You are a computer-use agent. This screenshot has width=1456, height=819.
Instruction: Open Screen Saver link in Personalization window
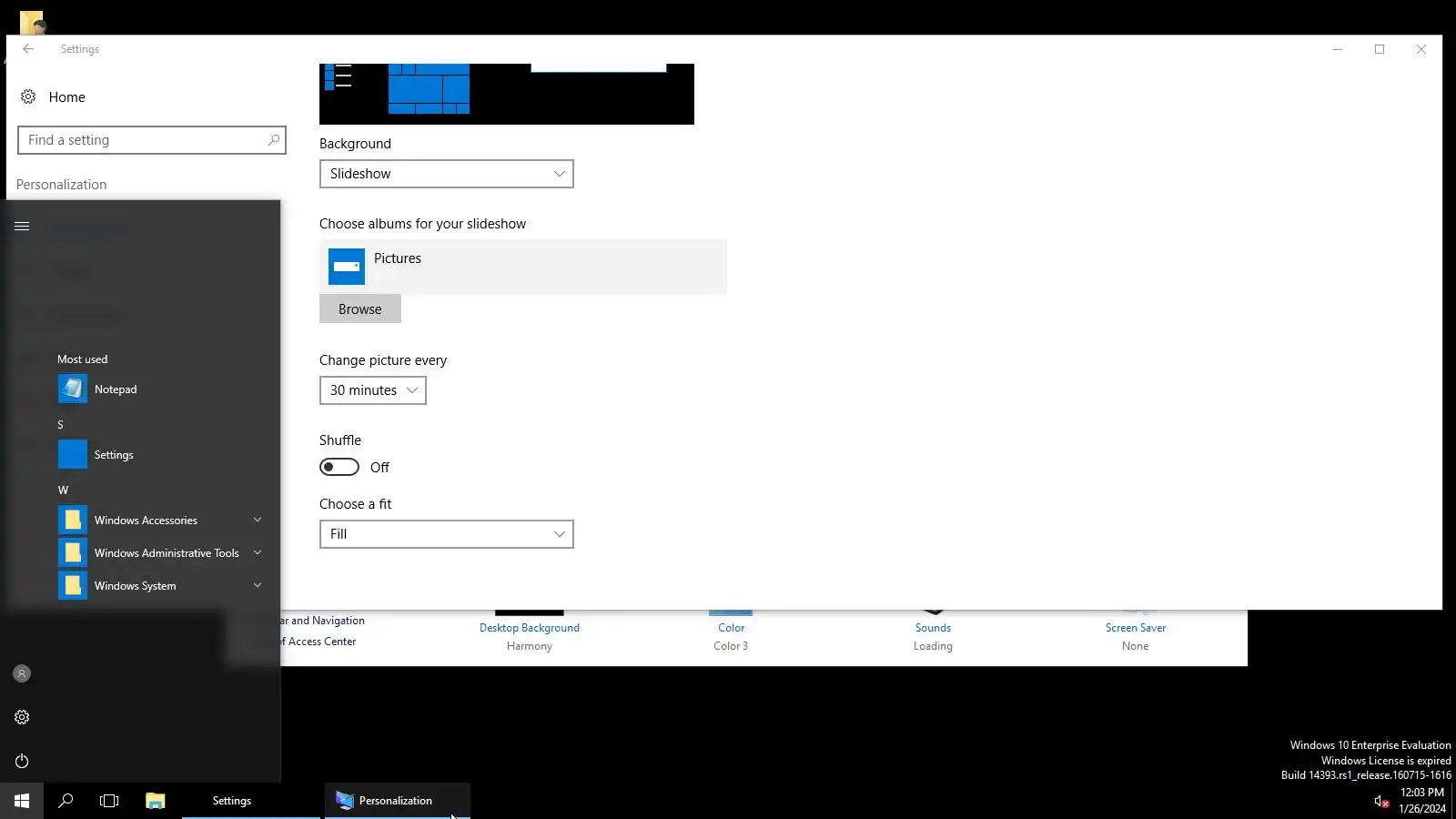(x=1136, y=628)
